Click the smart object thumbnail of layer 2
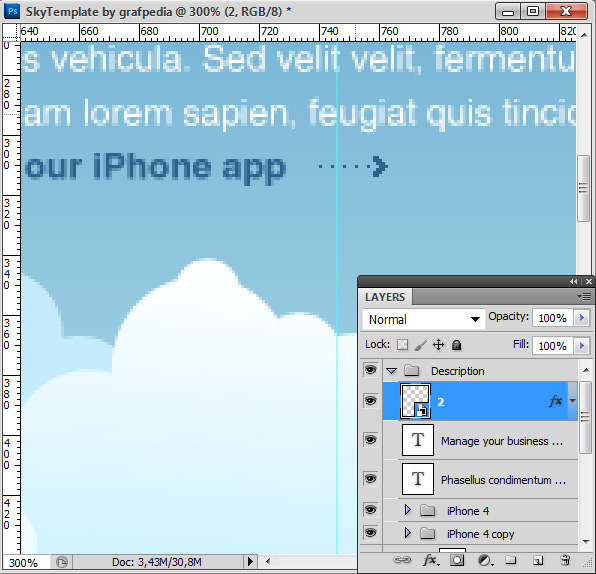 (415, 401)
